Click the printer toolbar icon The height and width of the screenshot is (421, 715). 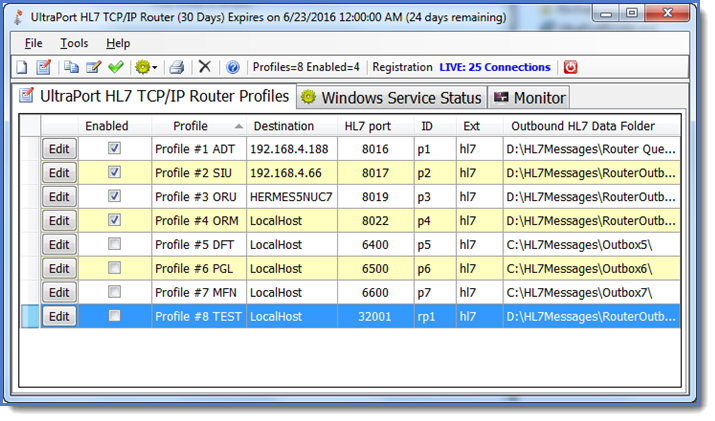tap(176, 67)
